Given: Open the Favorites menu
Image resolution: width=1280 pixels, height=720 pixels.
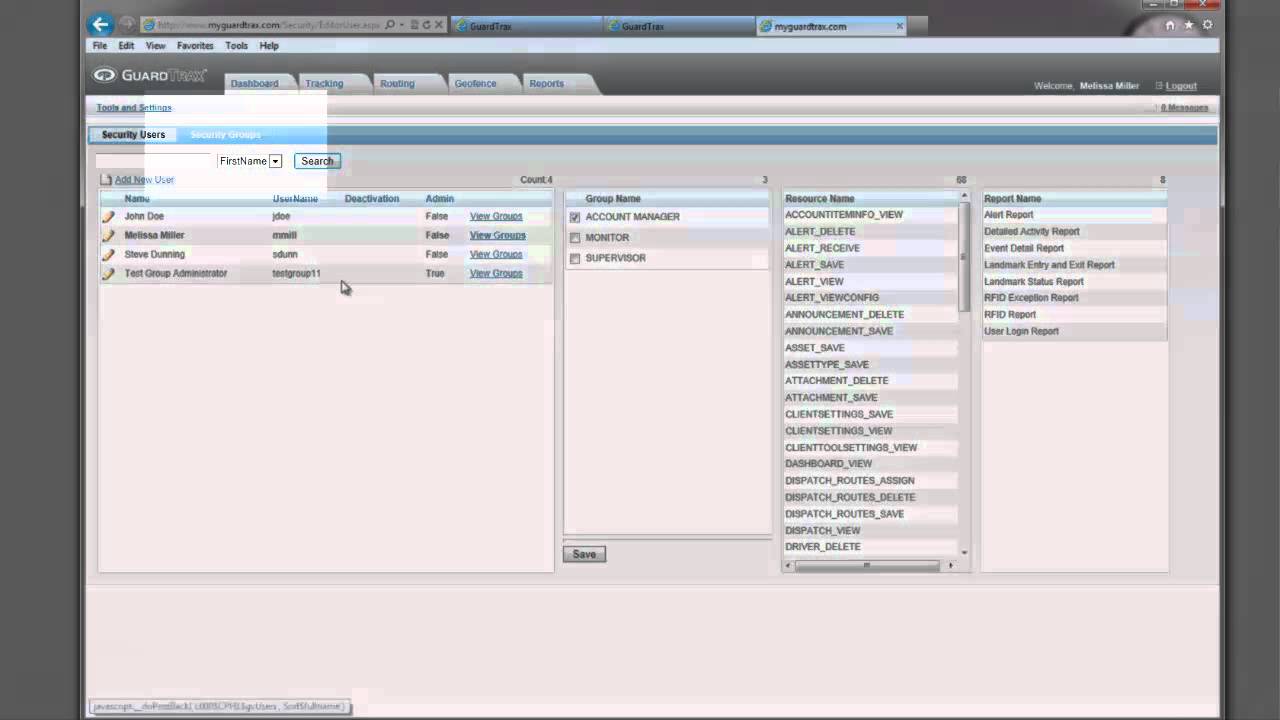Looking at the screenshot, I should (195, 46).
